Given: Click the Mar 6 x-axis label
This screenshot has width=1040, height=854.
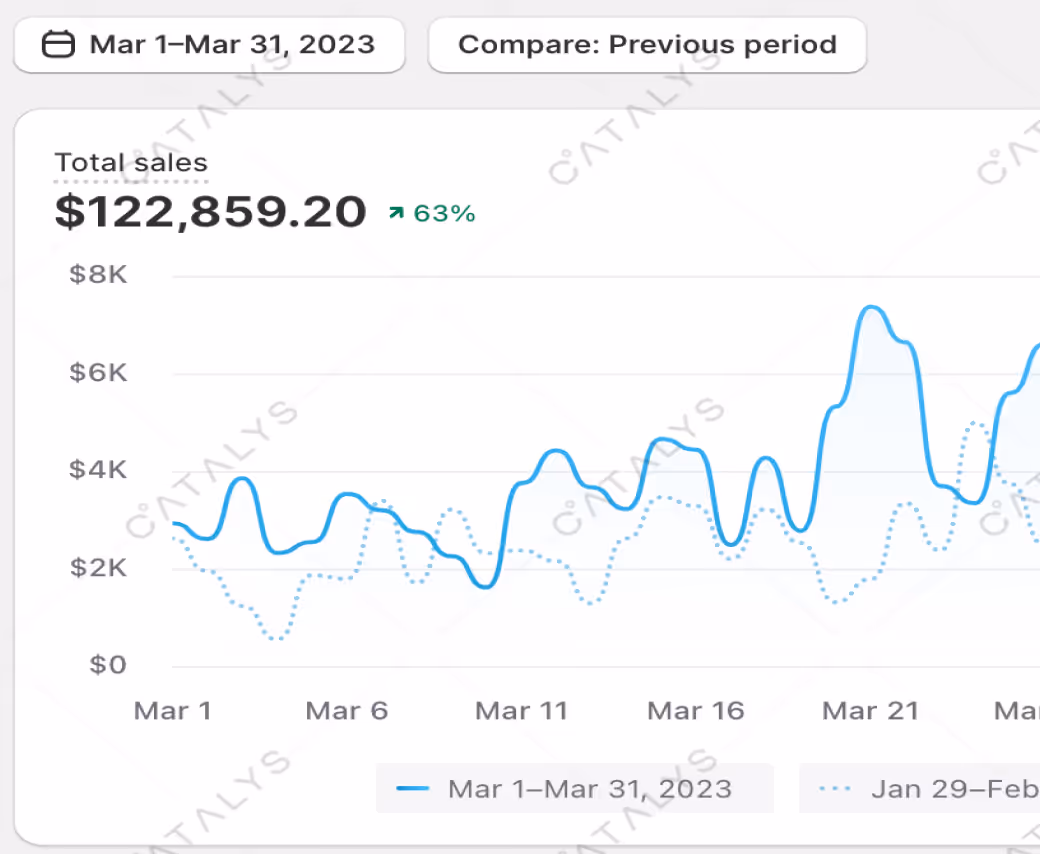Looking at the screenshot, I should click(347, 711).
